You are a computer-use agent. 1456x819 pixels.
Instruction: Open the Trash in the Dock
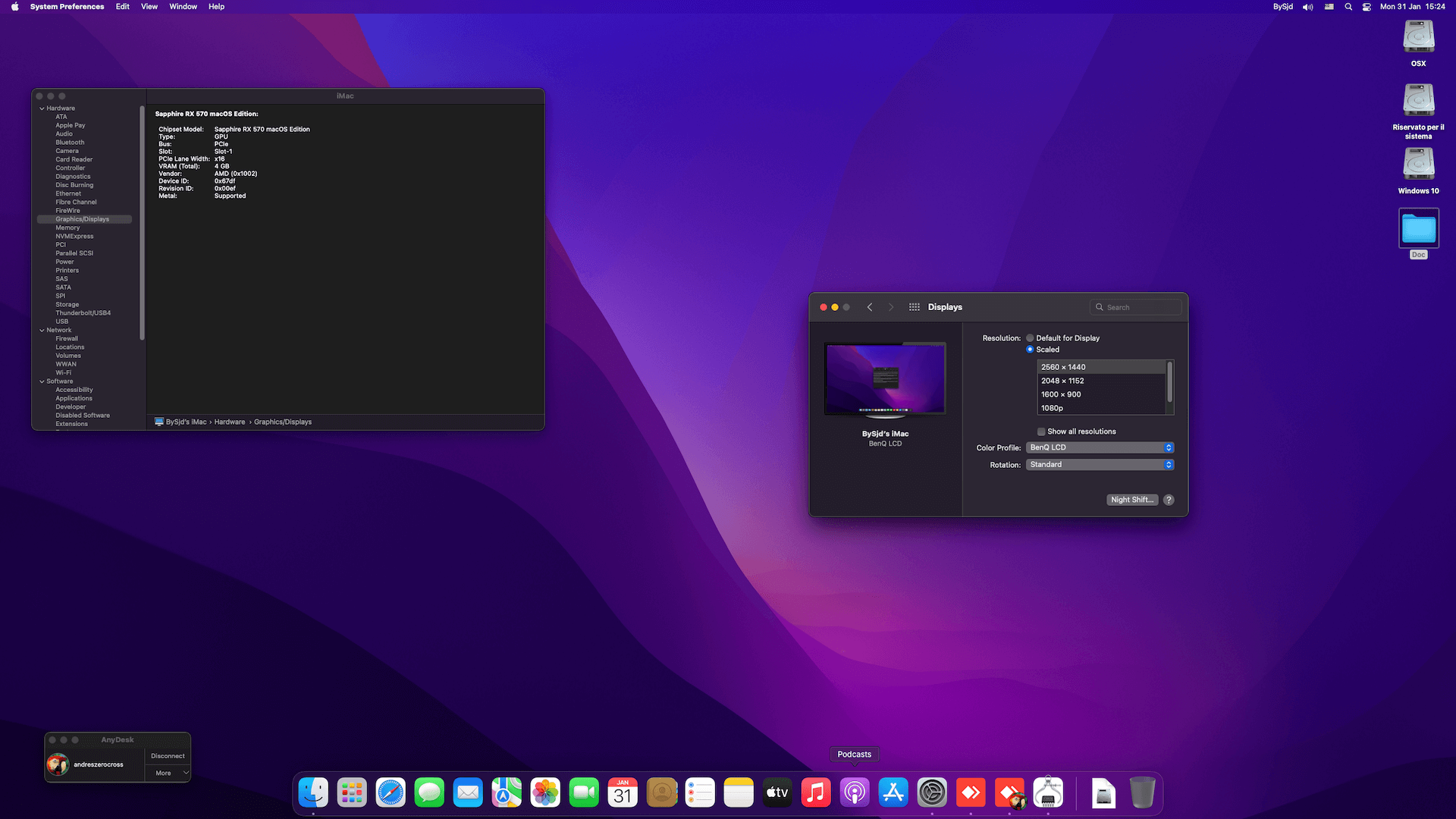click(x=1142, y=793)
